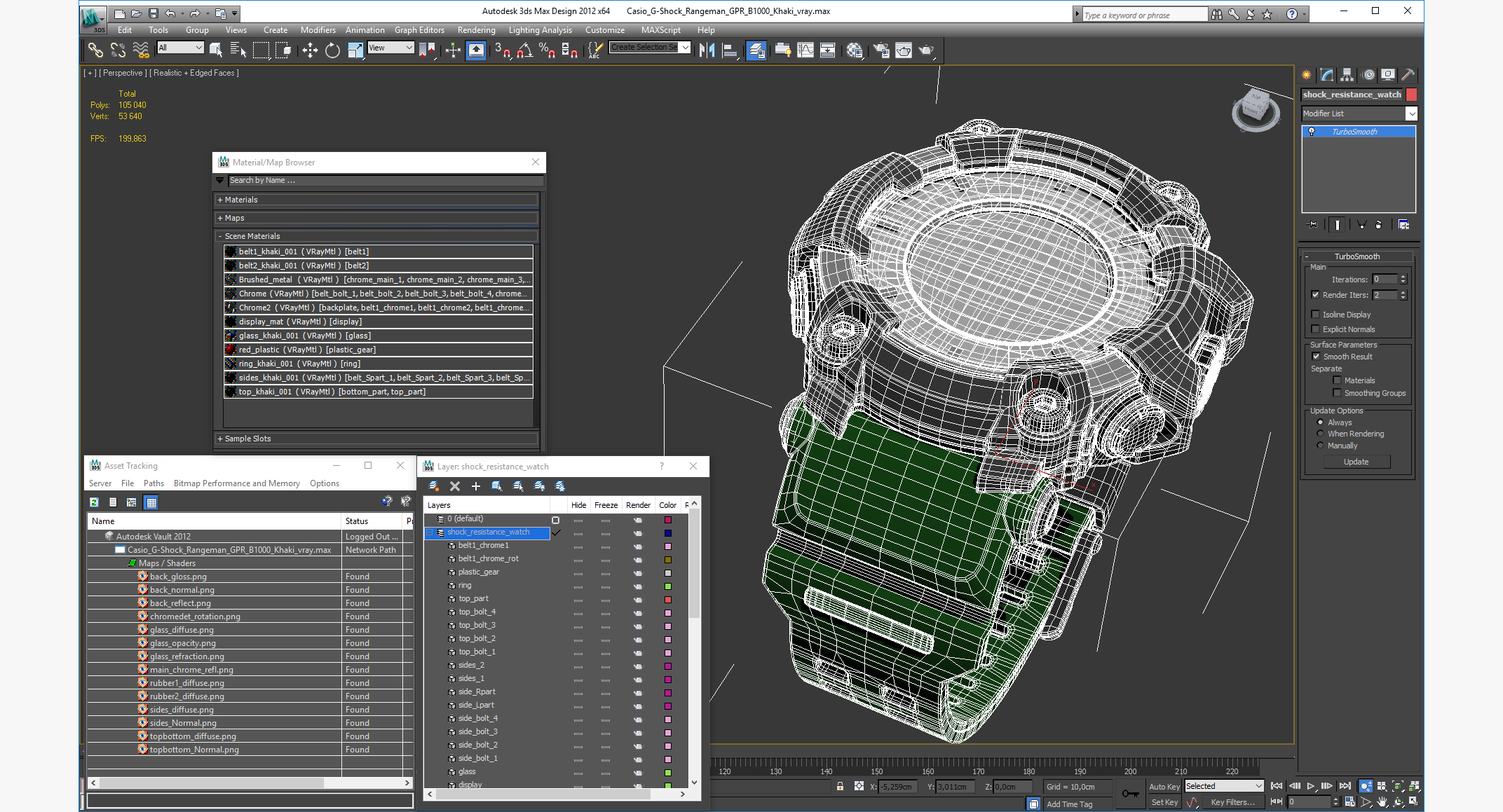Click the Play Animation button
1503x812 pixels.
point(1310,786)
